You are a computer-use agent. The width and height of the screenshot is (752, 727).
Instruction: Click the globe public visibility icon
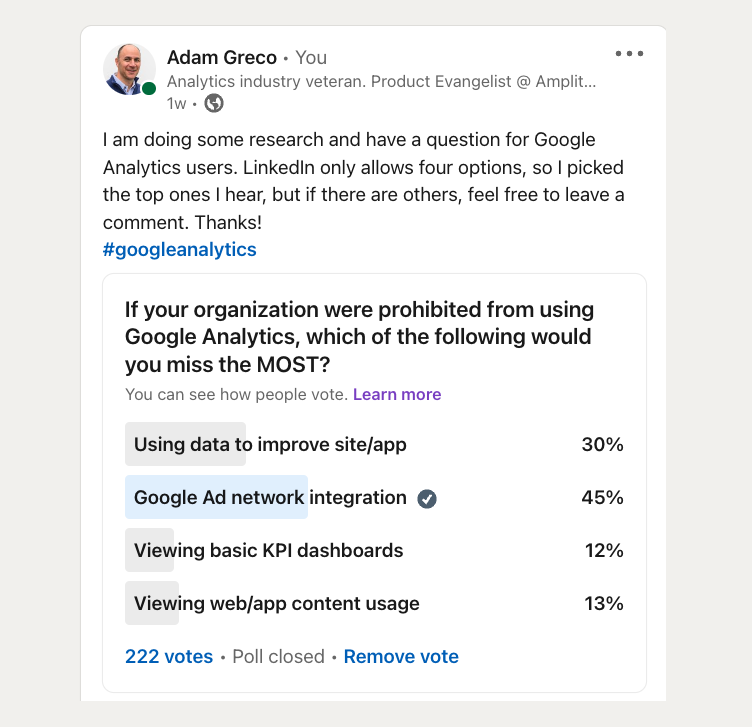[214, 103]
